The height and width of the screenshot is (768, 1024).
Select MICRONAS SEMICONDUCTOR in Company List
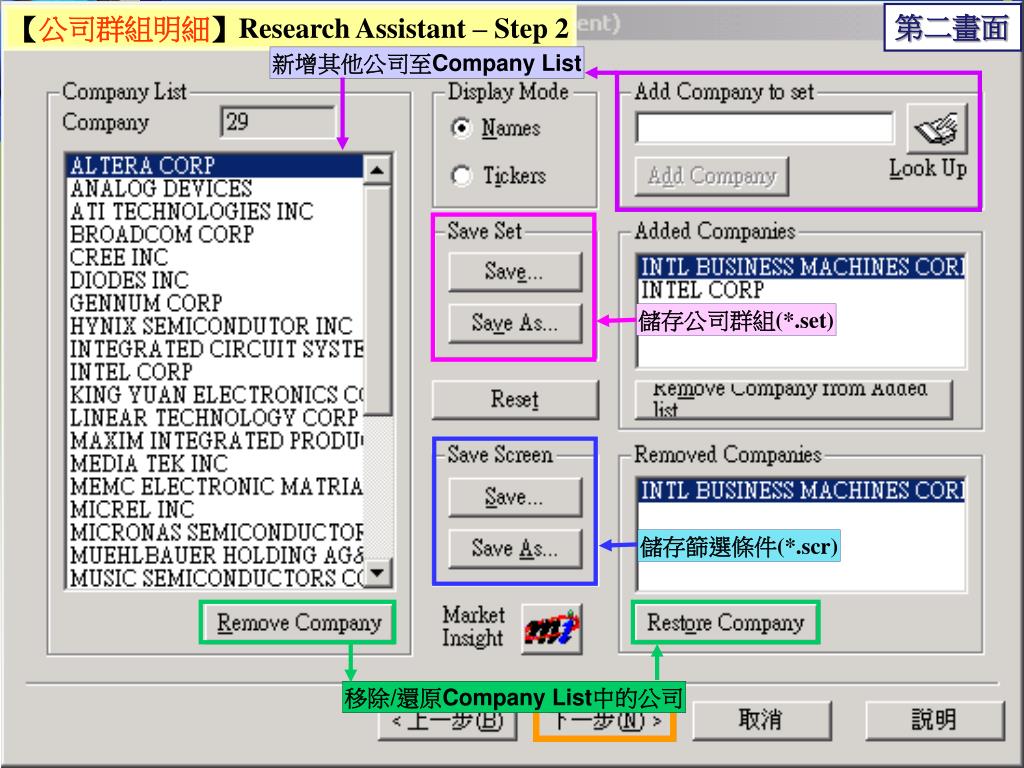tap(216, 532)
